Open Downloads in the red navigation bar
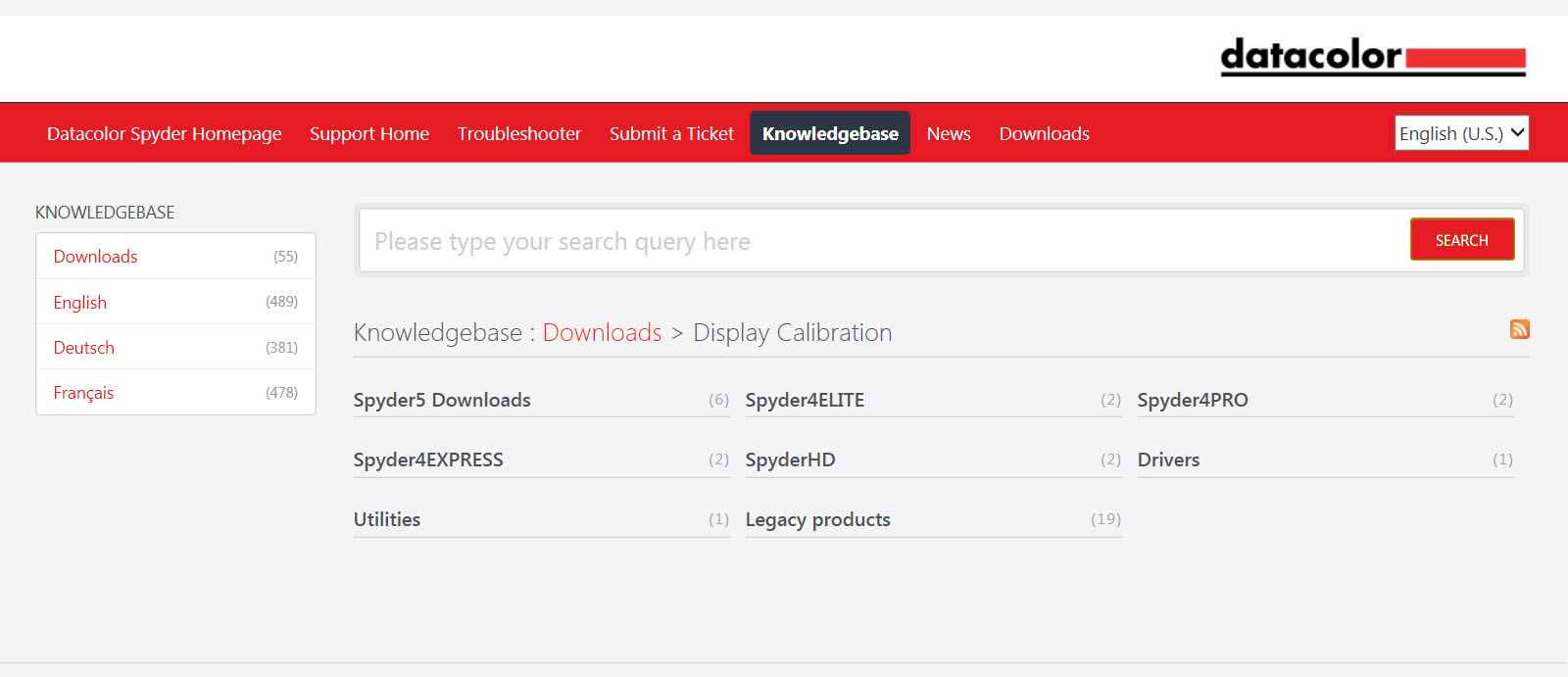1568x677 pixels. point(1044,133)
